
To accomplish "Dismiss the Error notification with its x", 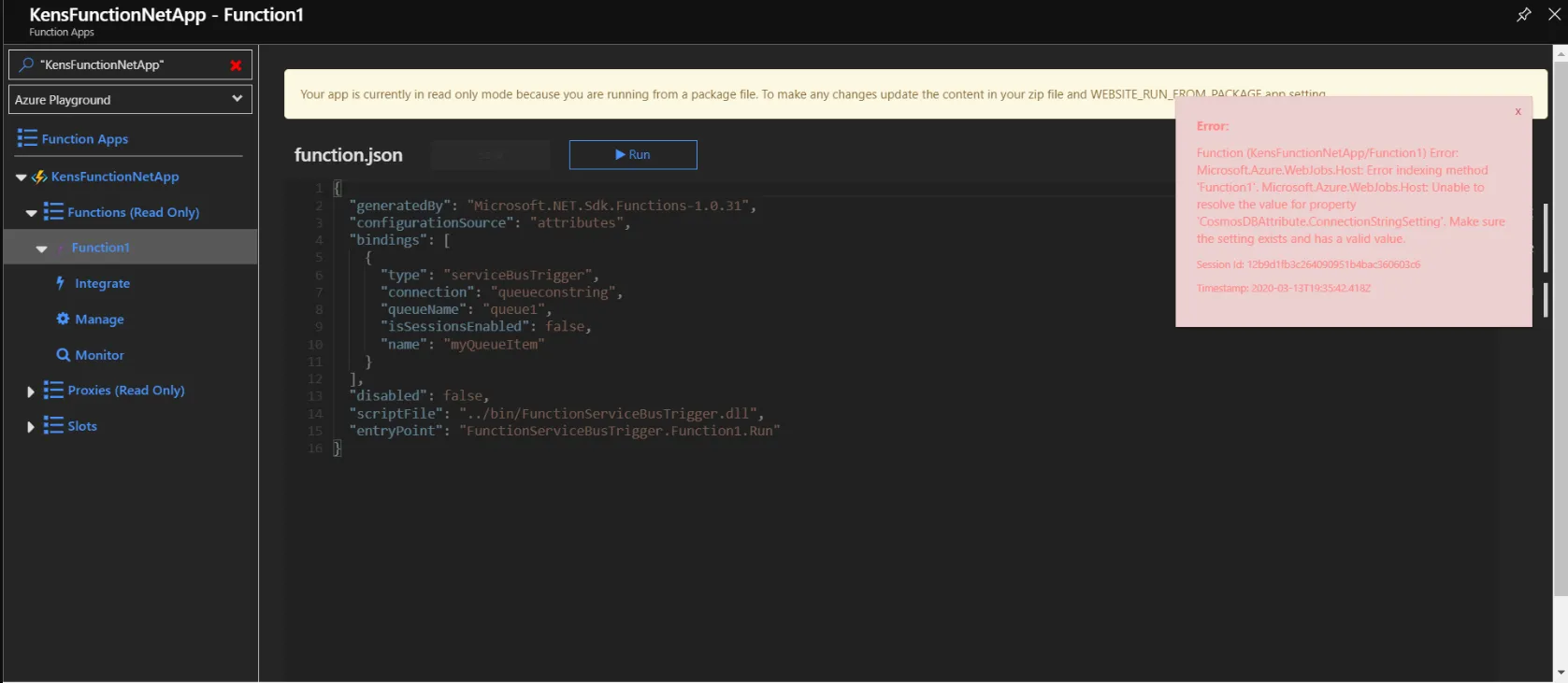I will pos(1518,111).
